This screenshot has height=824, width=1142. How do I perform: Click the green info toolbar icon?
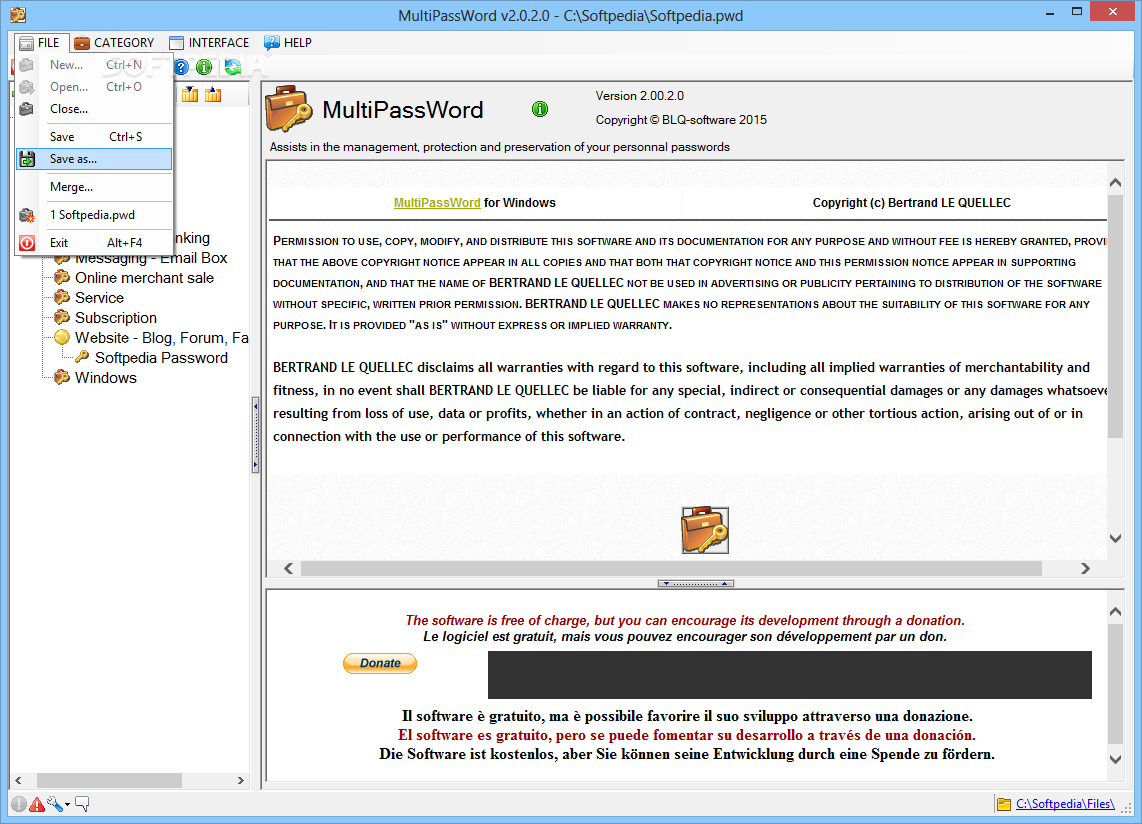205,68
